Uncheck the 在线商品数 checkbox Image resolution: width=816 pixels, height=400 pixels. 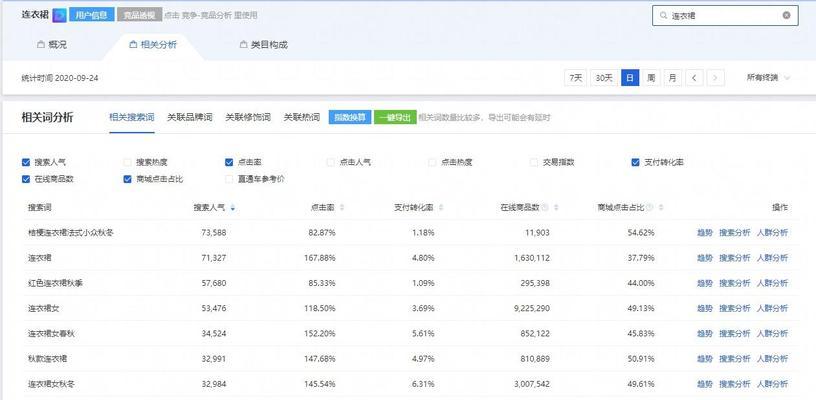[x=26, y=179]
